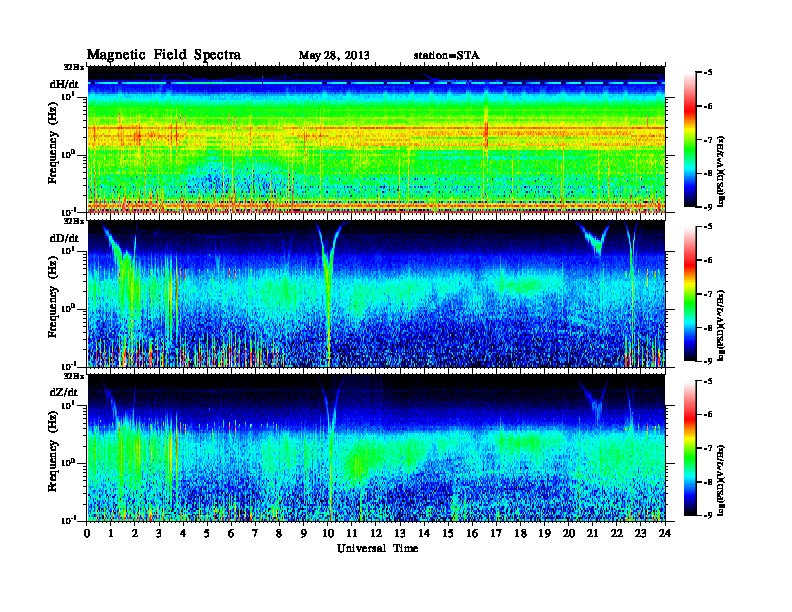Click the dZ/dt panel color bar
This screenshot has height=612, width=792.
click(690, 448)
